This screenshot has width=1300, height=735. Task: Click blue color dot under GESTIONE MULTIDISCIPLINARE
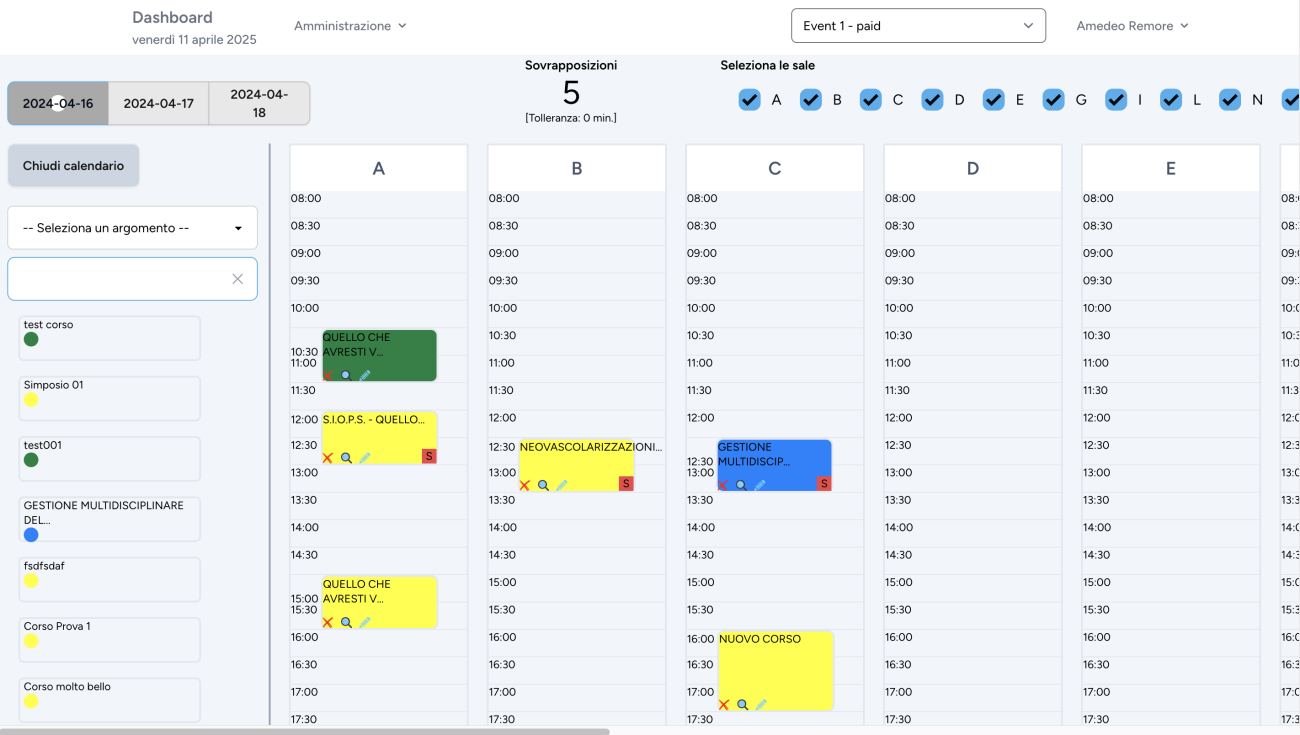31,535
